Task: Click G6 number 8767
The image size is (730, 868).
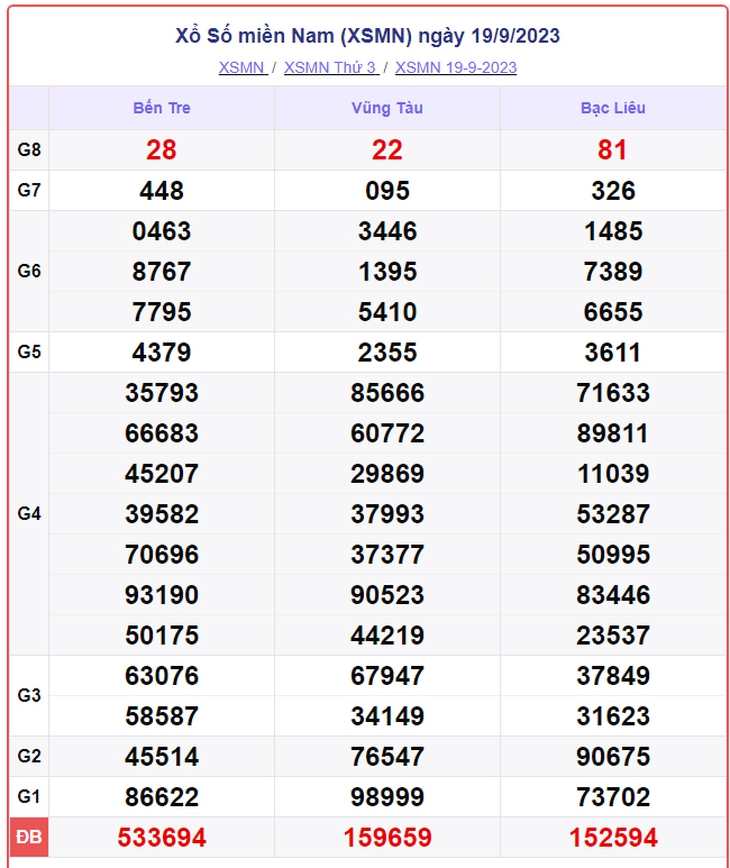Action: pyautogui.click(x=162, y=272)
